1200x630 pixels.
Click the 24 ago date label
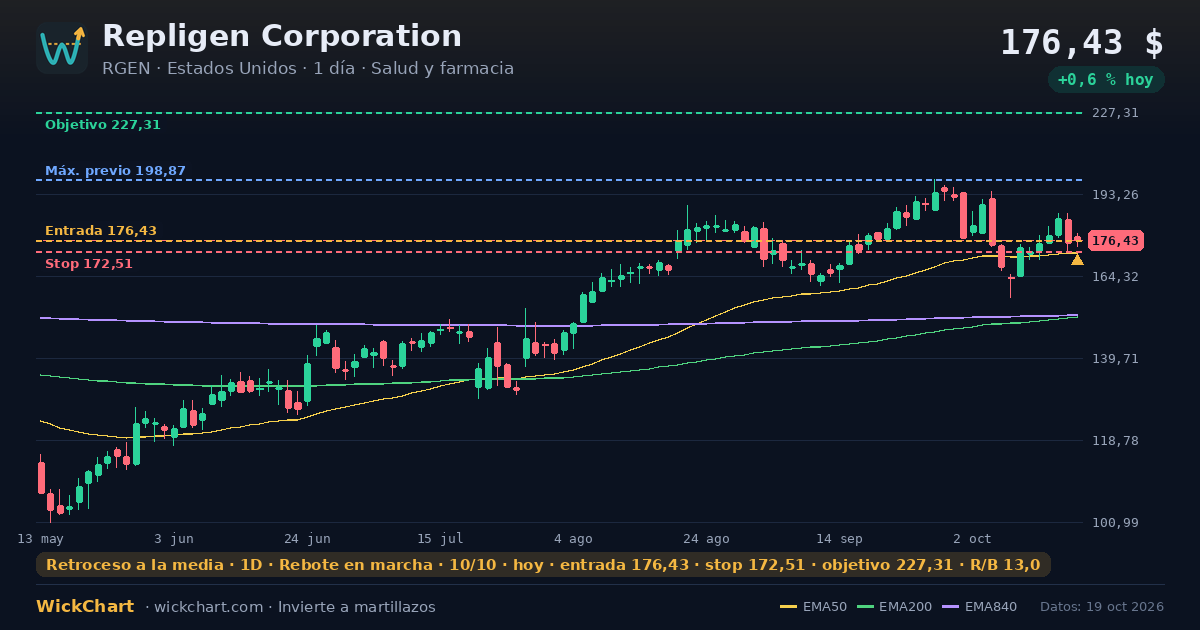706,538
